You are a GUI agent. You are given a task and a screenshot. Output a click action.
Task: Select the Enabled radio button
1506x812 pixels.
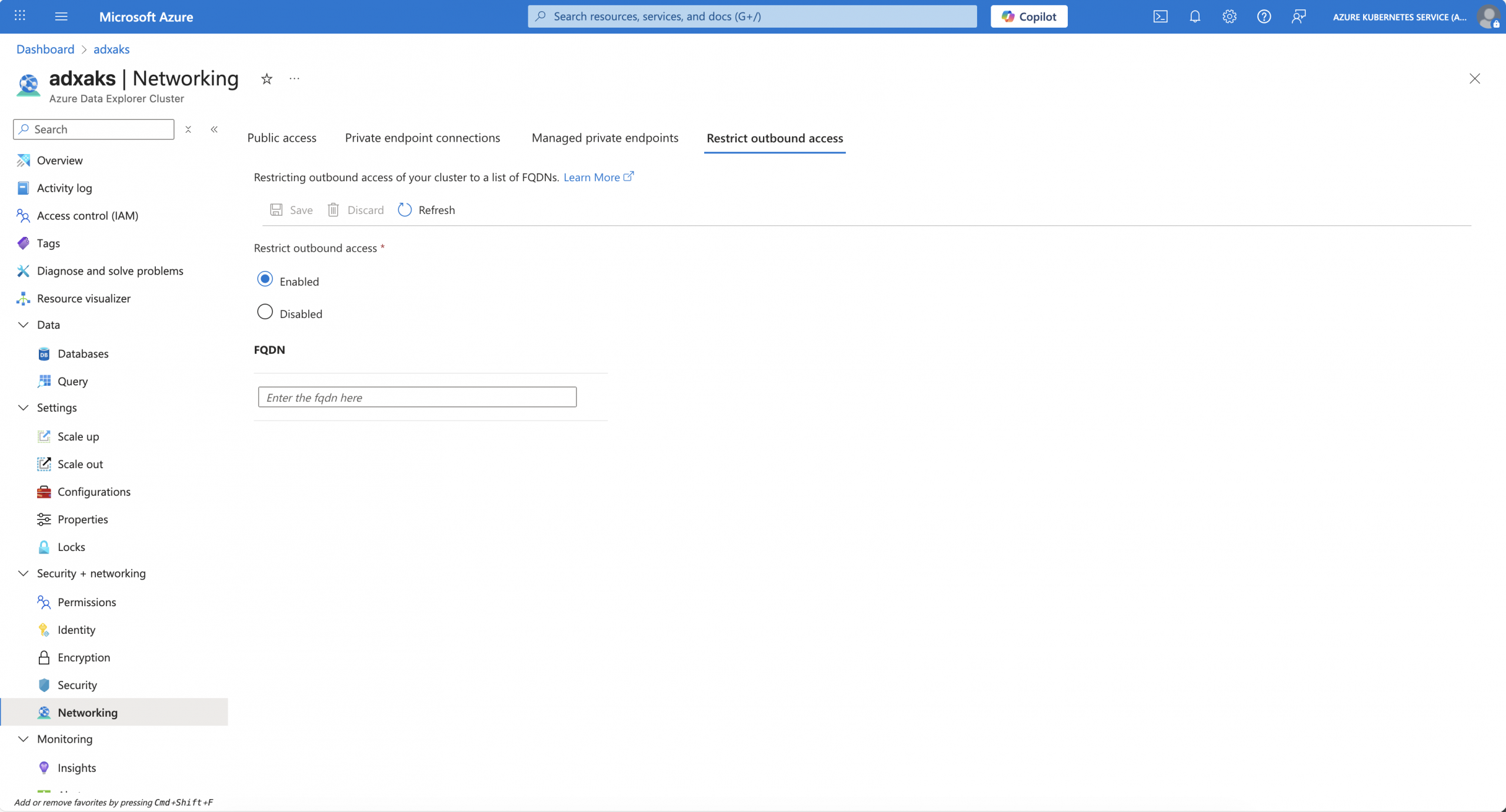(265, 279)
